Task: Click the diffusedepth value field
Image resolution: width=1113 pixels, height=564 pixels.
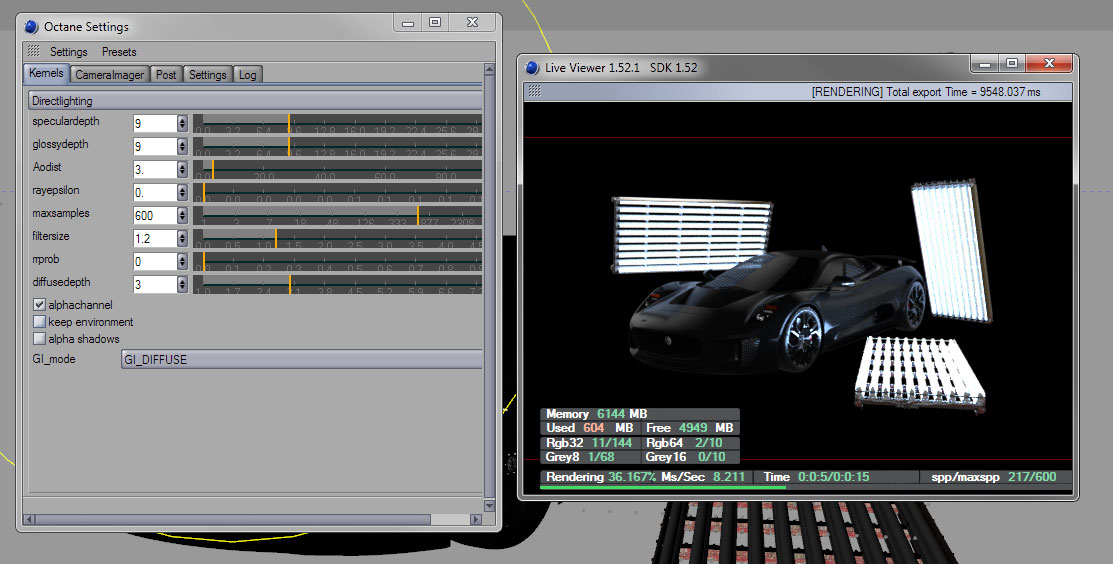Action: point(155,284)
